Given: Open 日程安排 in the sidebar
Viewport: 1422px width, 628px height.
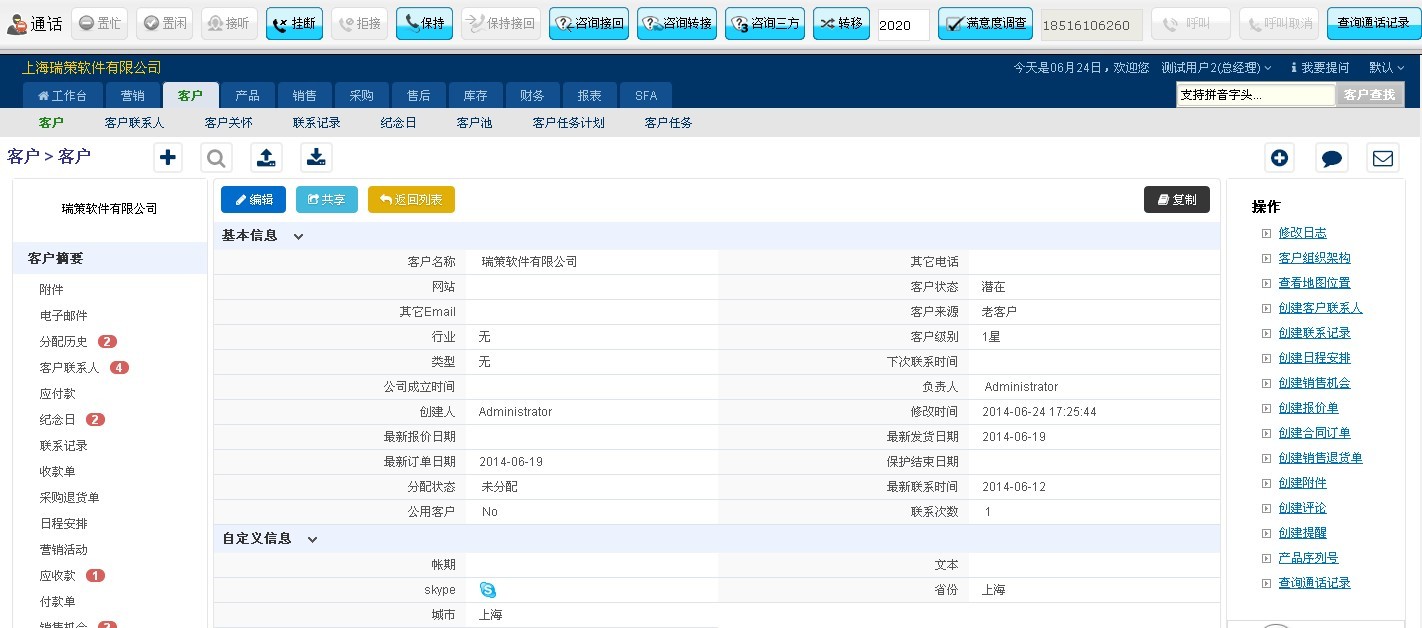Looking at the screenshot, I should [64, 524].
